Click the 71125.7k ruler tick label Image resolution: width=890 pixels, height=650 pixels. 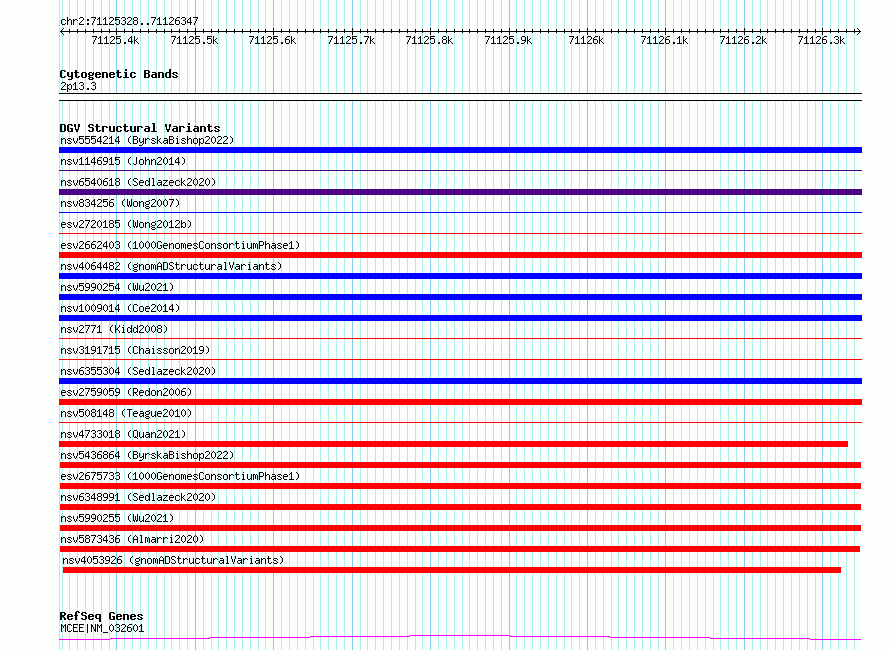[x=351, y=40]
